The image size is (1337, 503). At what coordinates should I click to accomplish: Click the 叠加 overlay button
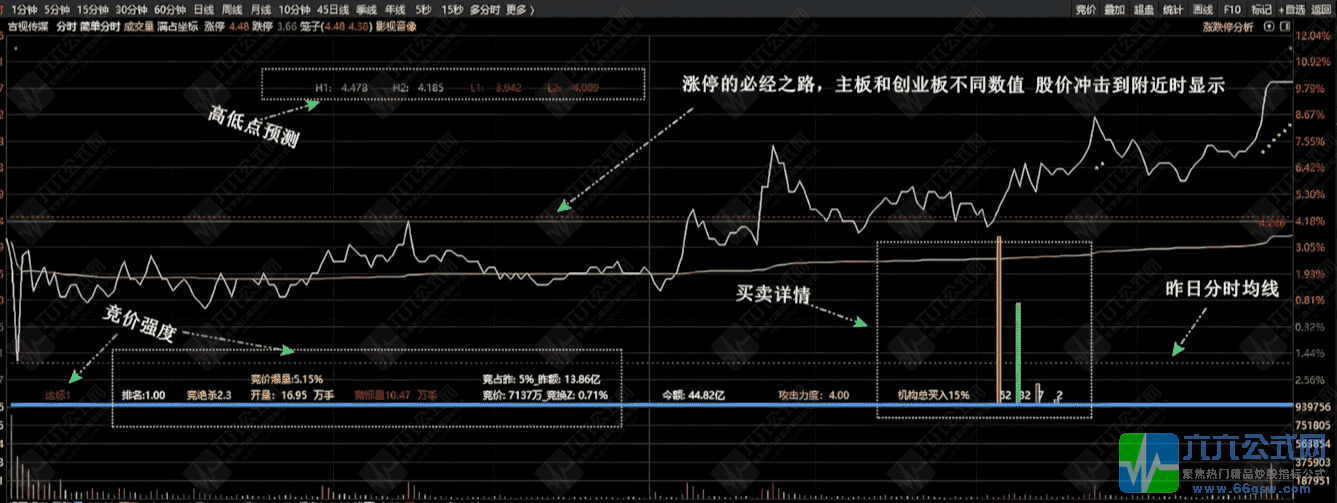click(1114, 9)
